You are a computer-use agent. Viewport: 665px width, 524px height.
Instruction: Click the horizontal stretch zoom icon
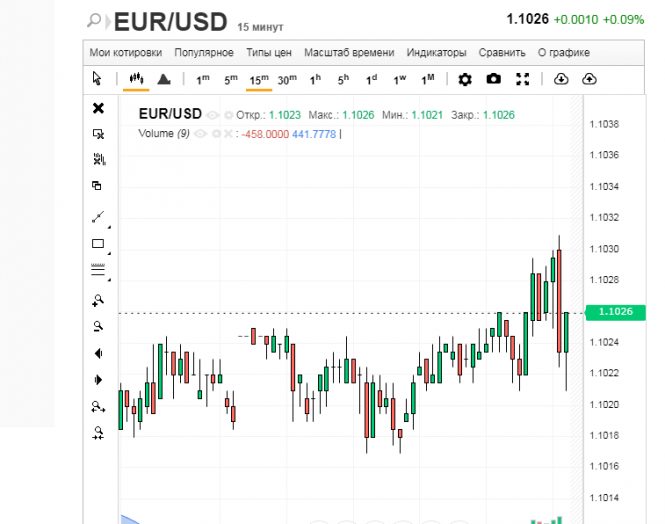point(98,407)
